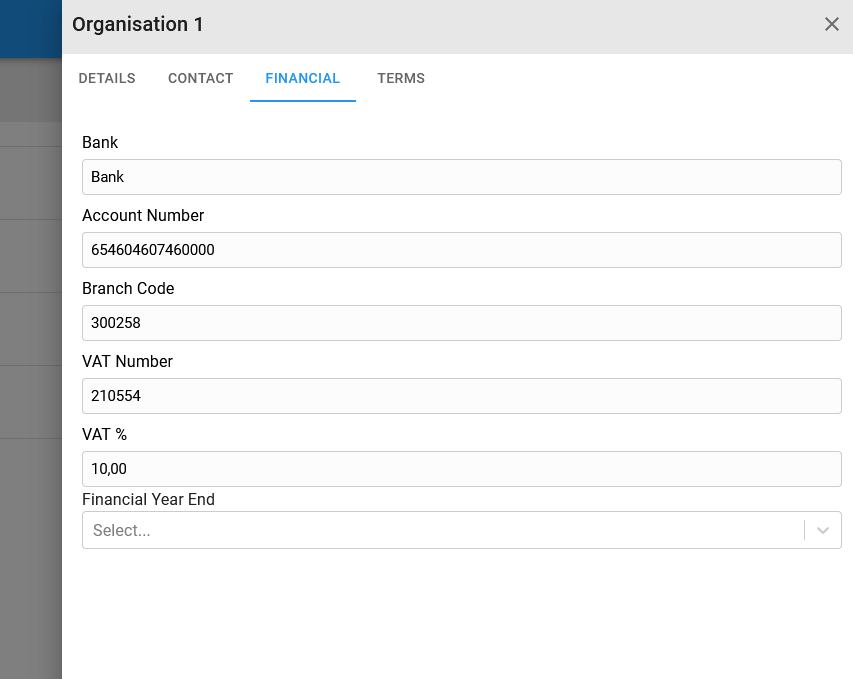Click the Financial Year End label
The width and height of the screenshot is (853, 679).
(149, 499)
